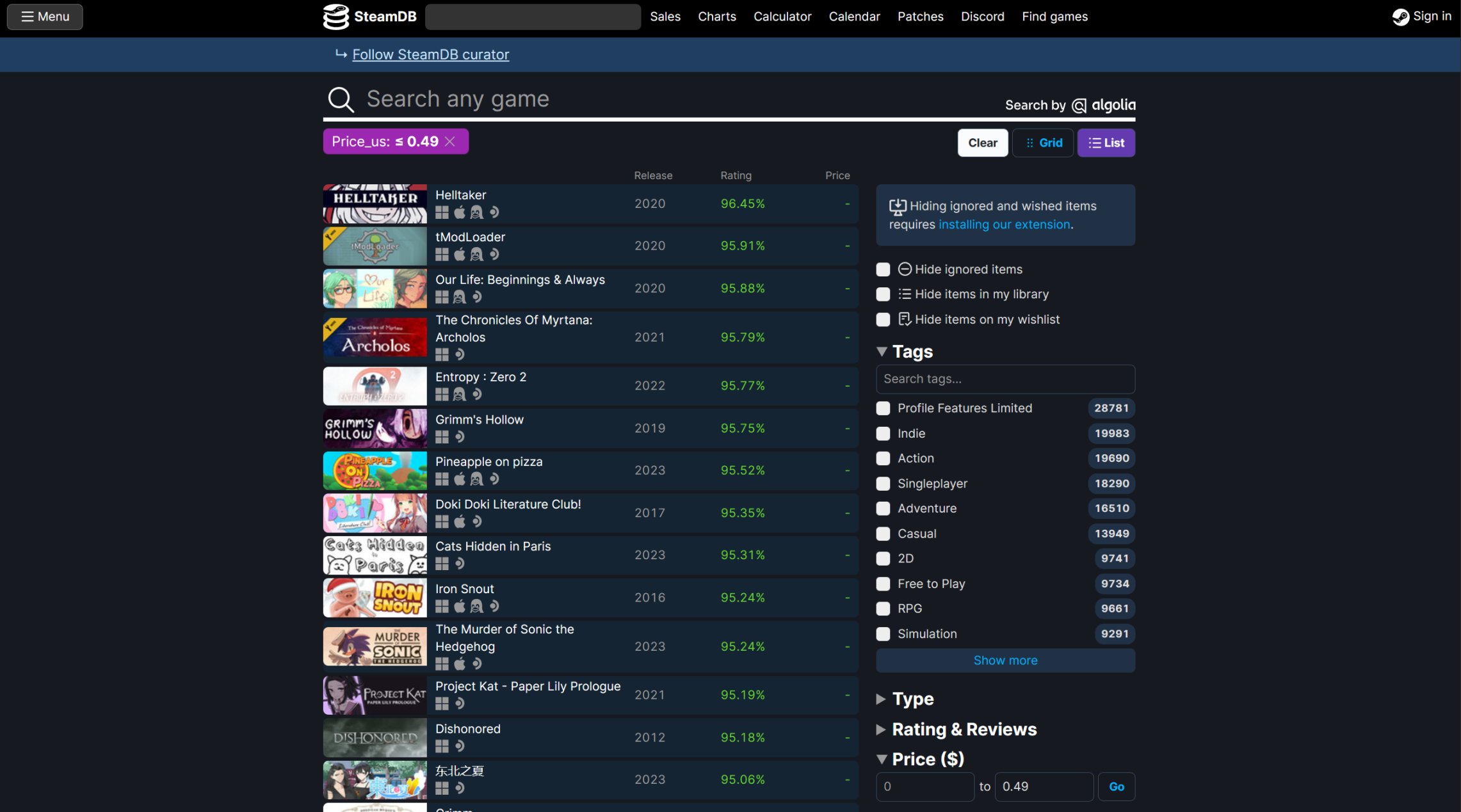
Task: Expand the Rating & Reviews section
Action: click(x=956, y=729)
